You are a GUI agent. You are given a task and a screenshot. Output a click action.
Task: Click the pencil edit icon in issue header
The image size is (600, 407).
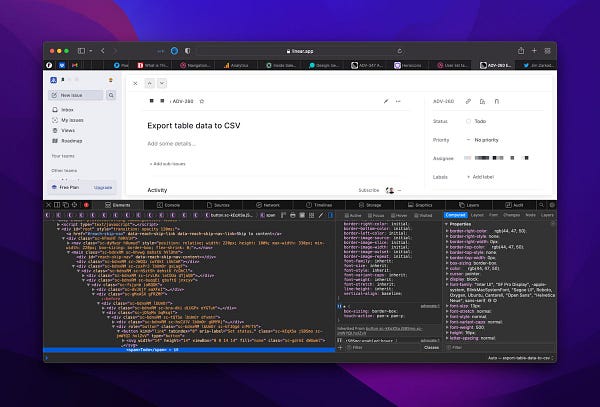(x=386, y=101)
